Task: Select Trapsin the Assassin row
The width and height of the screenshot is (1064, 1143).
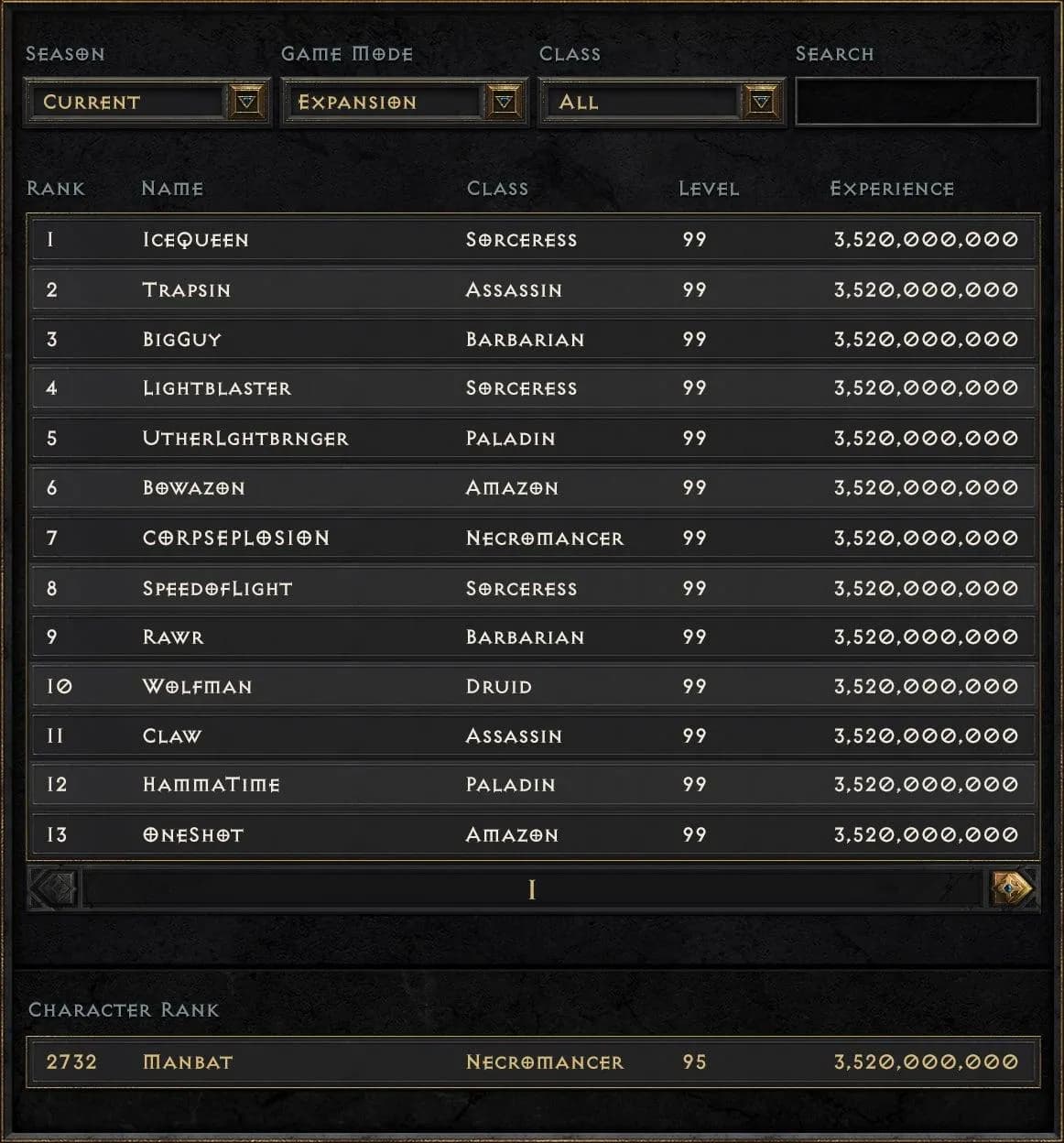Action: pos(531,289)
